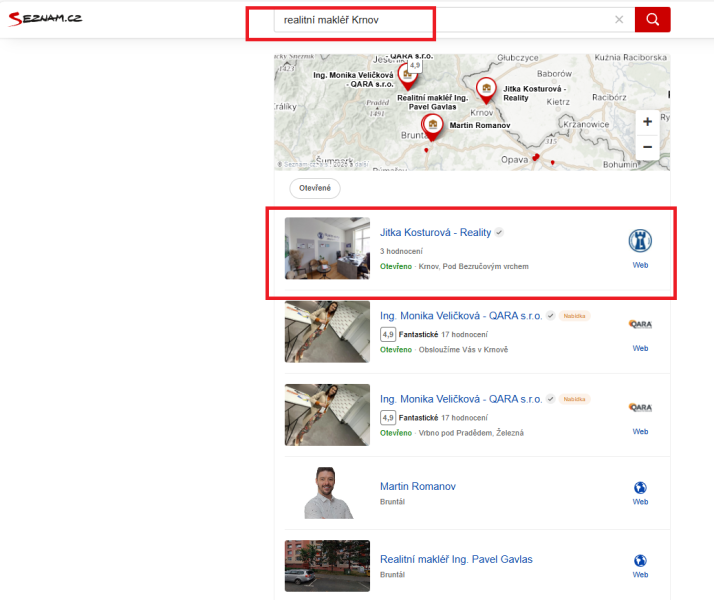Open Monika Veličková listing in Vrbno pod Pradědem
The width and height of the screenshot is (714, 600).
461,399
